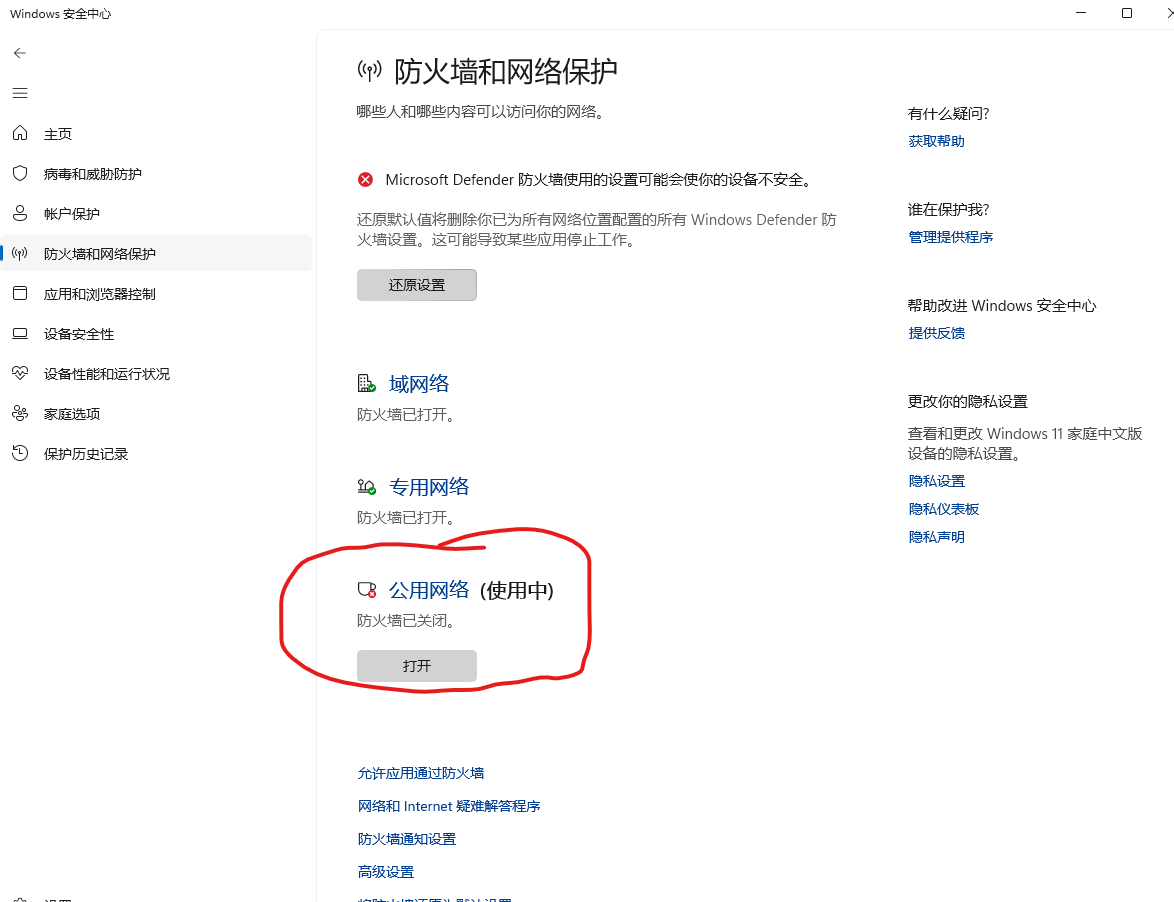
Task: Open 隐私声明 link
Action: (936, 537)
